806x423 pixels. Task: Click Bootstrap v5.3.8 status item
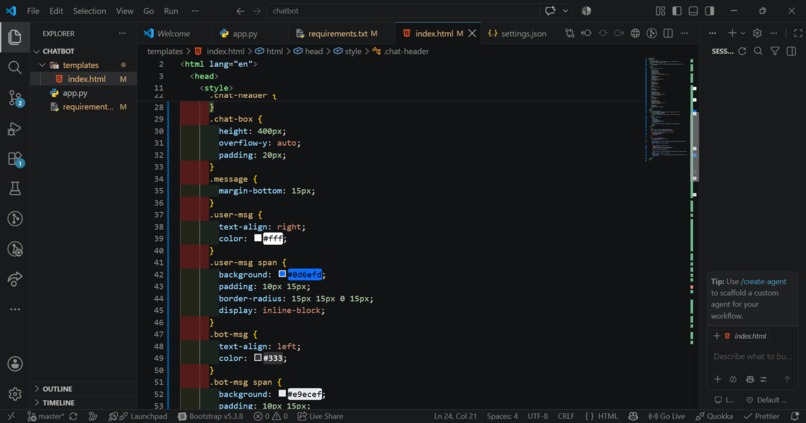(x=210, y=416)
